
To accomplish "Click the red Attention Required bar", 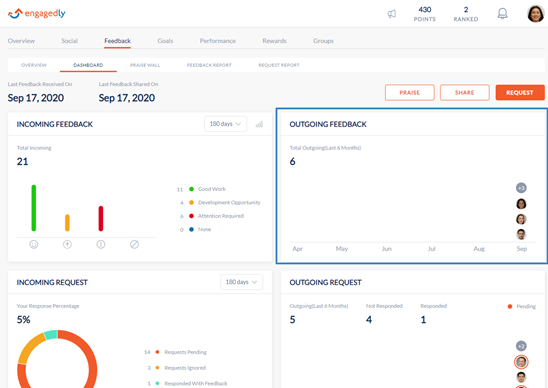I will (101, 218).
